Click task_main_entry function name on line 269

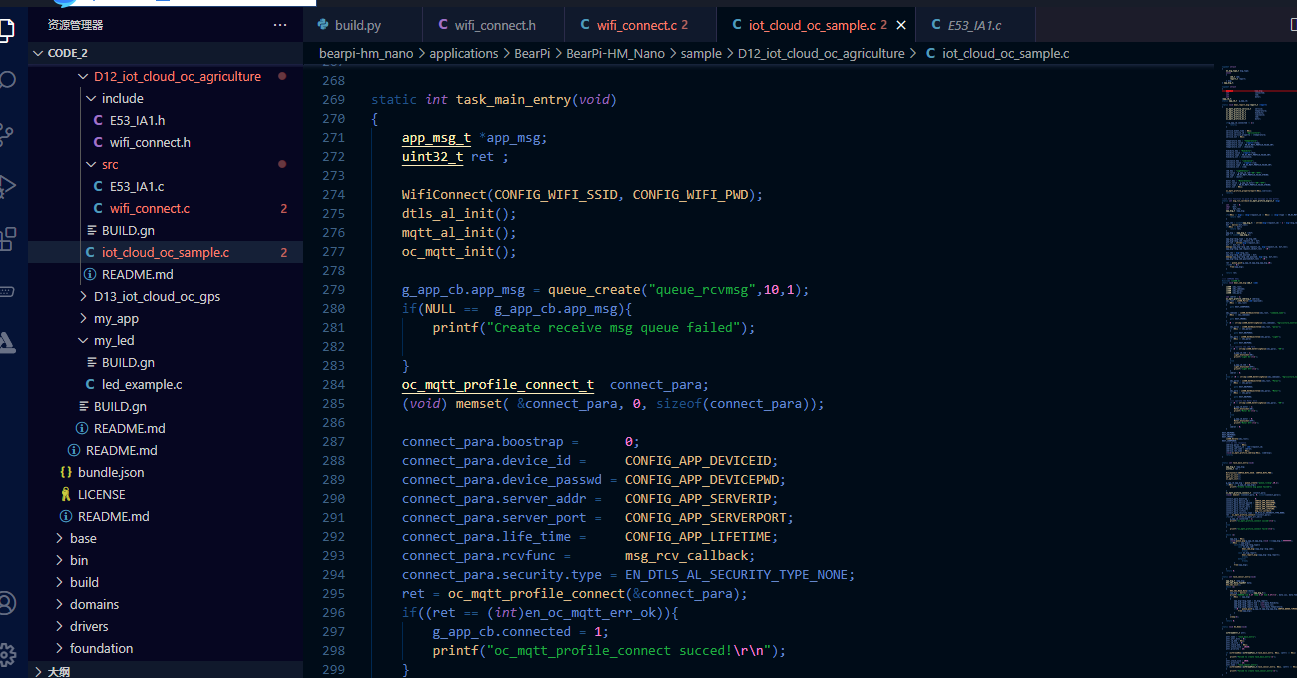pyautogui.click(x=513, y=99)
